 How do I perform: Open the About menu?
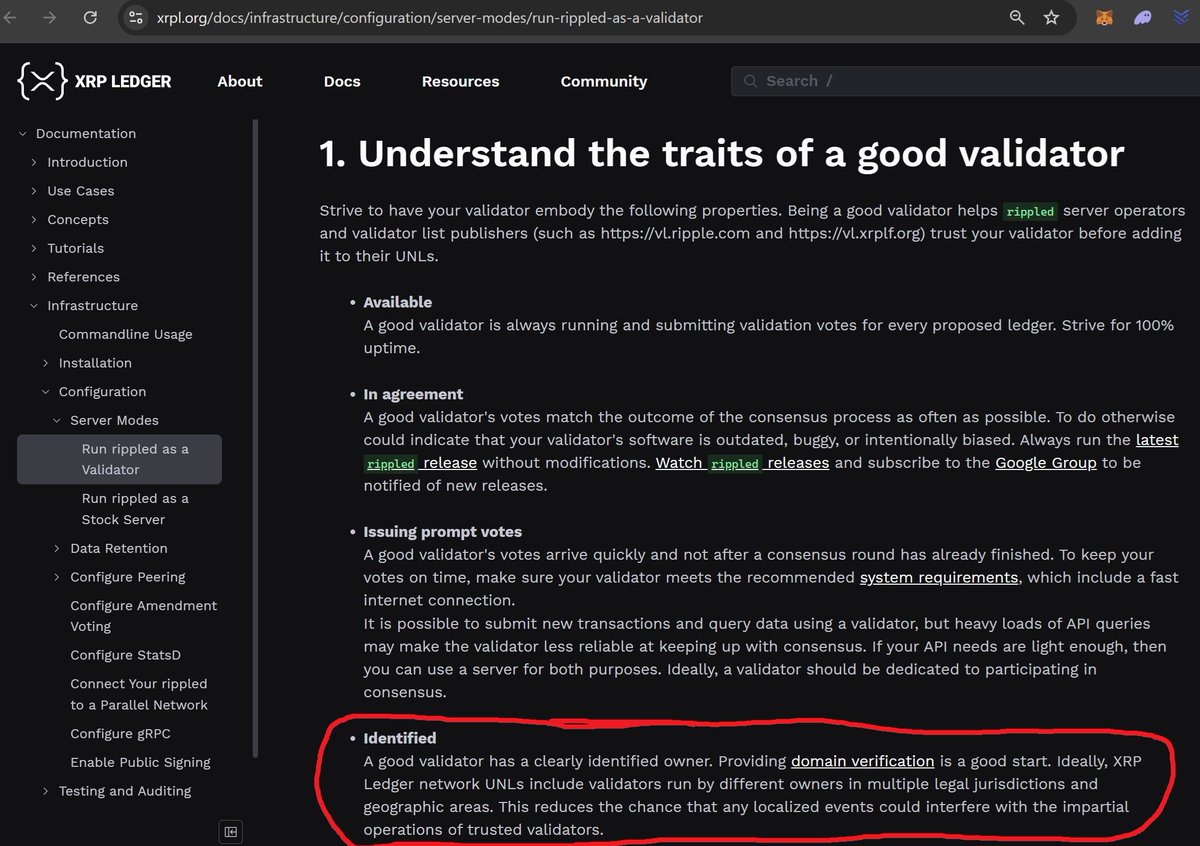tap(240, 81)
